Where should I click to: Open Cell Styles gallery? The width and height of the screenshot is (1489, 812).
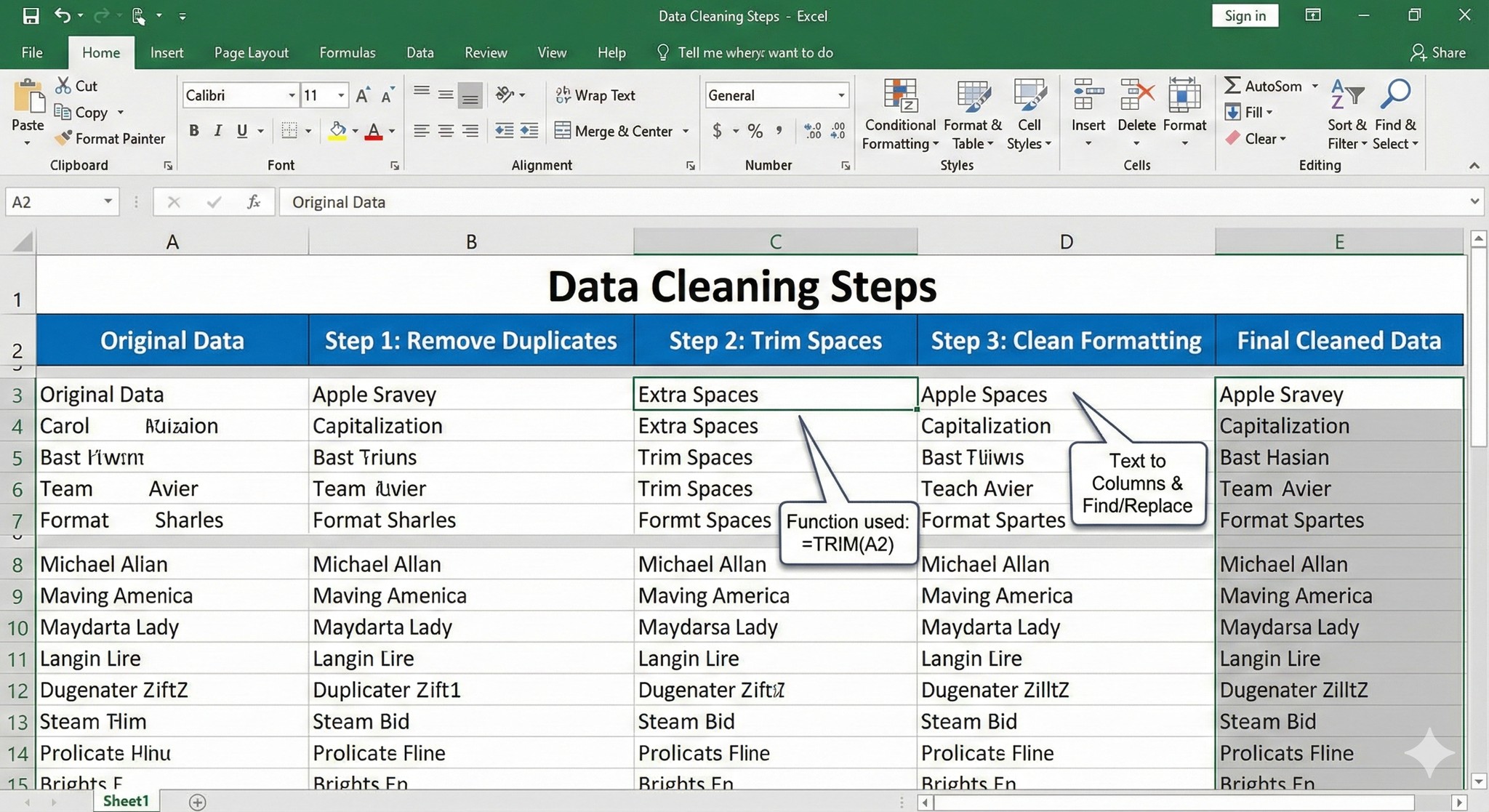pyautogui.click(x=1030, y=114)
